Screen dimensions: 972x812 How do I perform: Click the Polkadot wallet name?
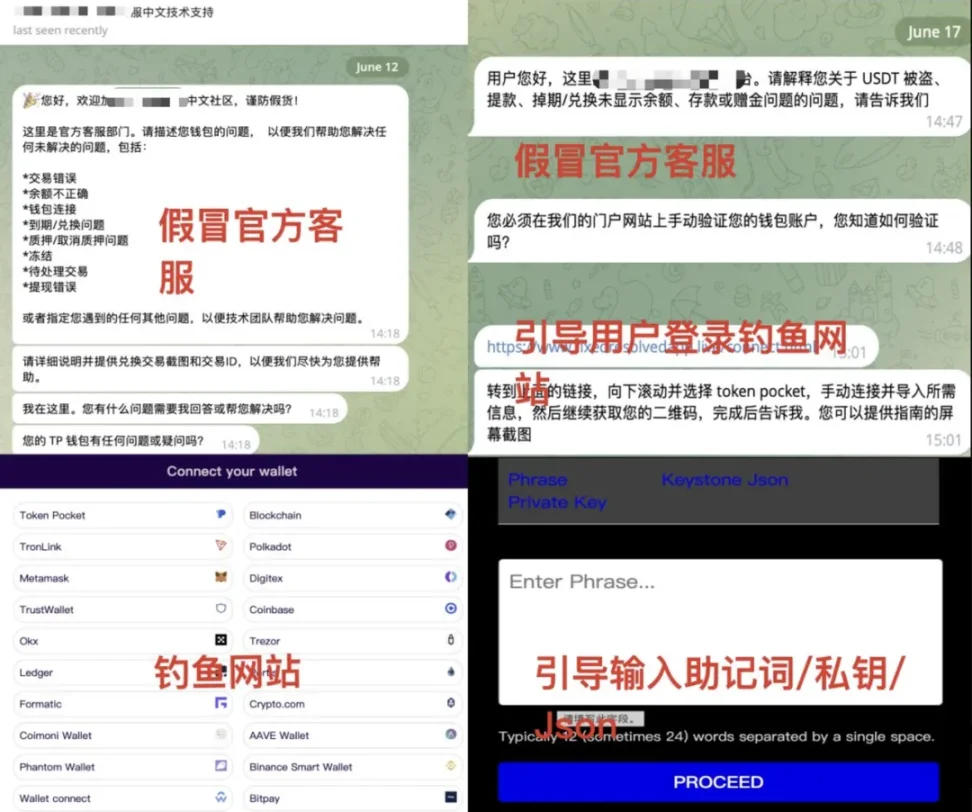[270, 547]
